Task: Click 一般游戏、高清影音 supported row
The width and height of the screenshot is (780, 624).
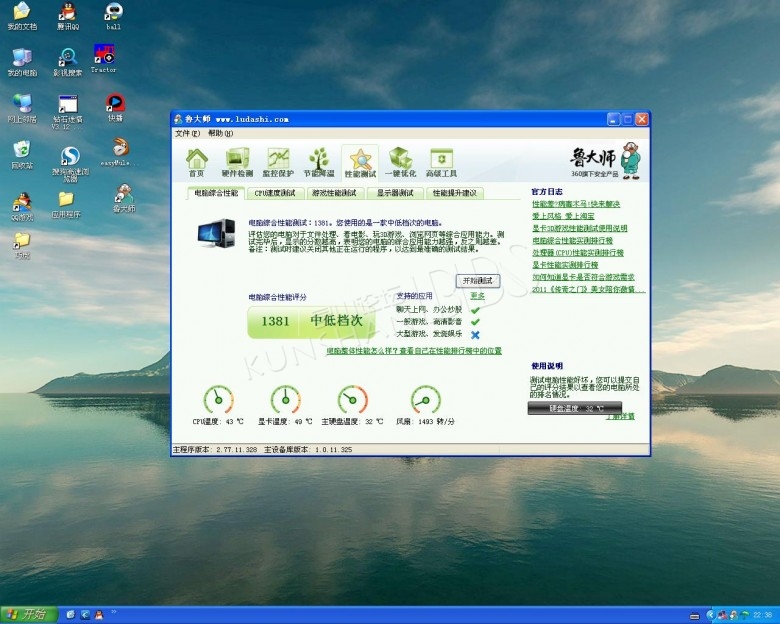Action: [x=438, y=322]
